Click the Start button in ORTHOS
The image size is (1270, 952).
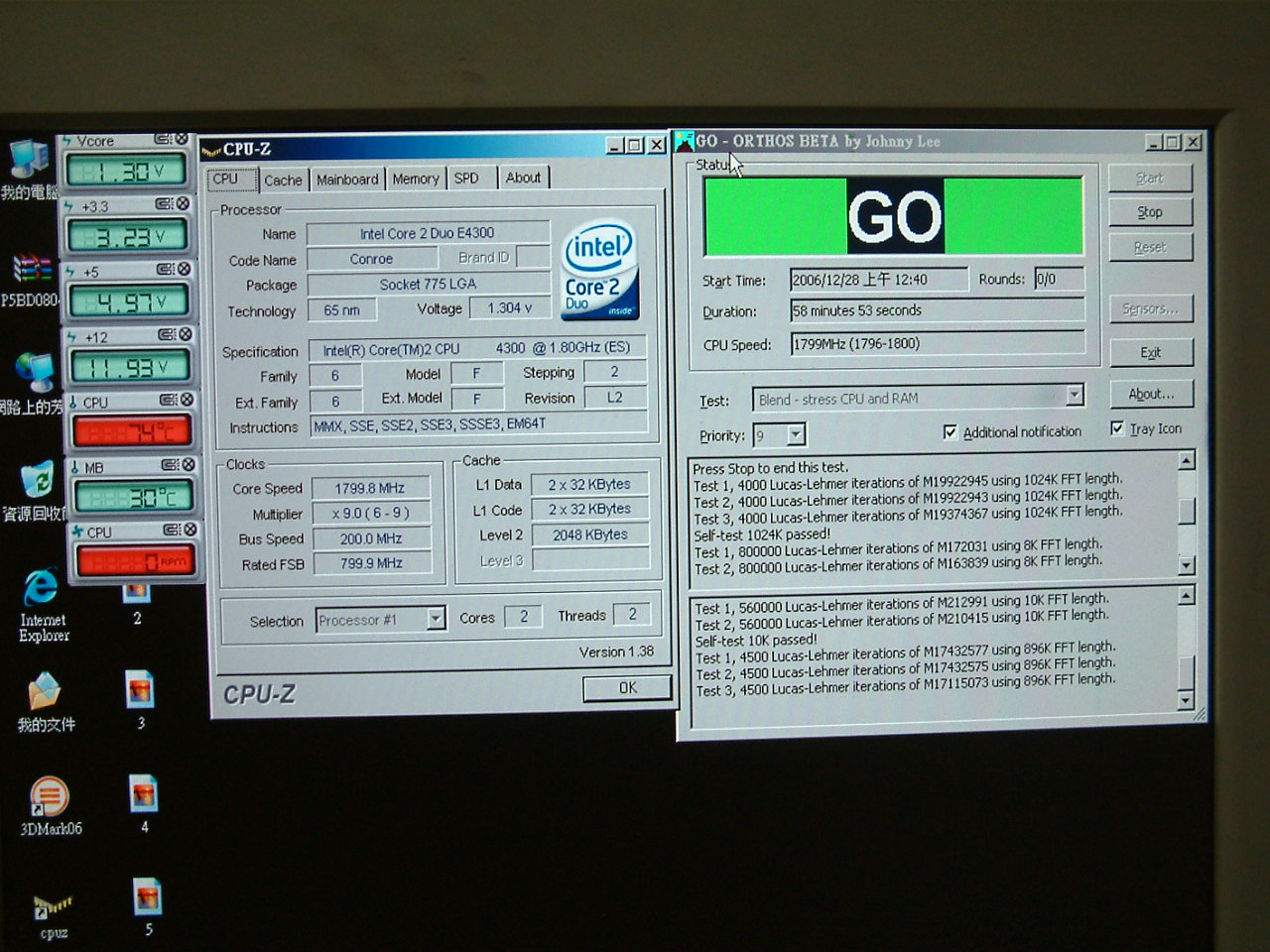click(x=1150, y=178)
